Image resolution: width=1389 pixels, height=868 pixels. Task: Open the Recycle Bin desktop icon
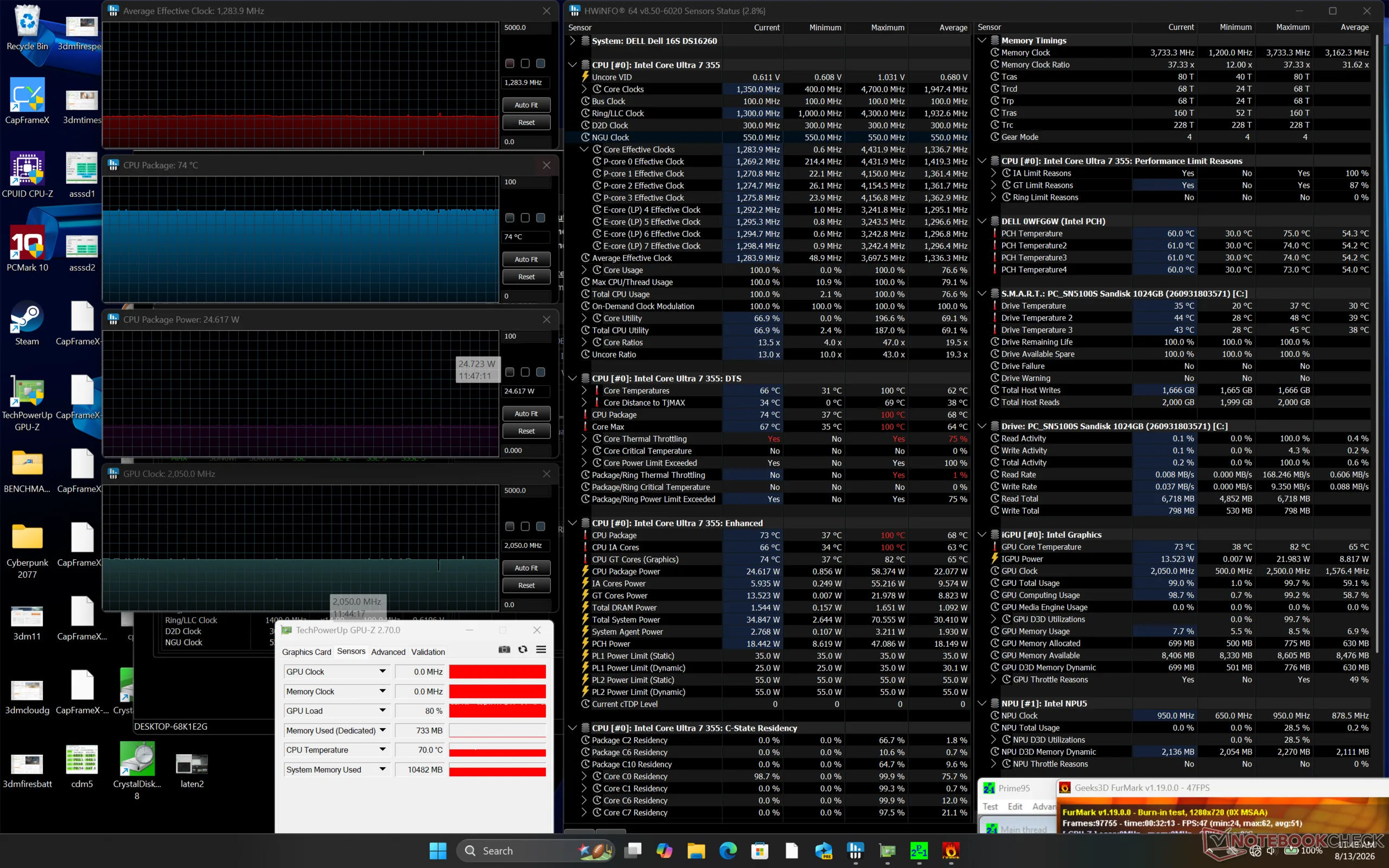[x=27, y=28]
